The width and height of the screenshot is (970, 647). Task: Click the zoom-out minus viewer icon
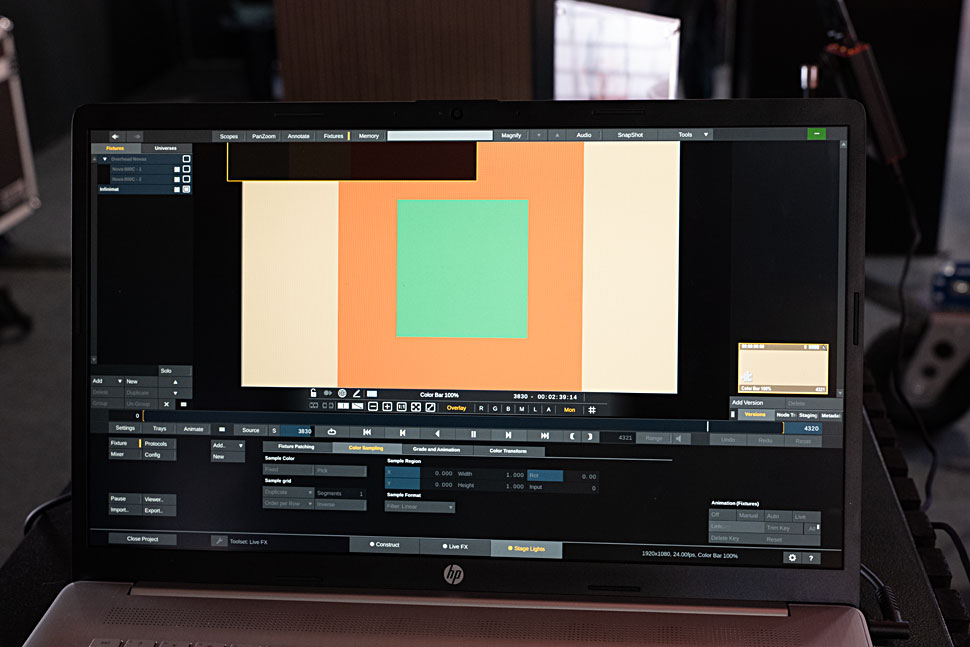(x=373, y=407)
